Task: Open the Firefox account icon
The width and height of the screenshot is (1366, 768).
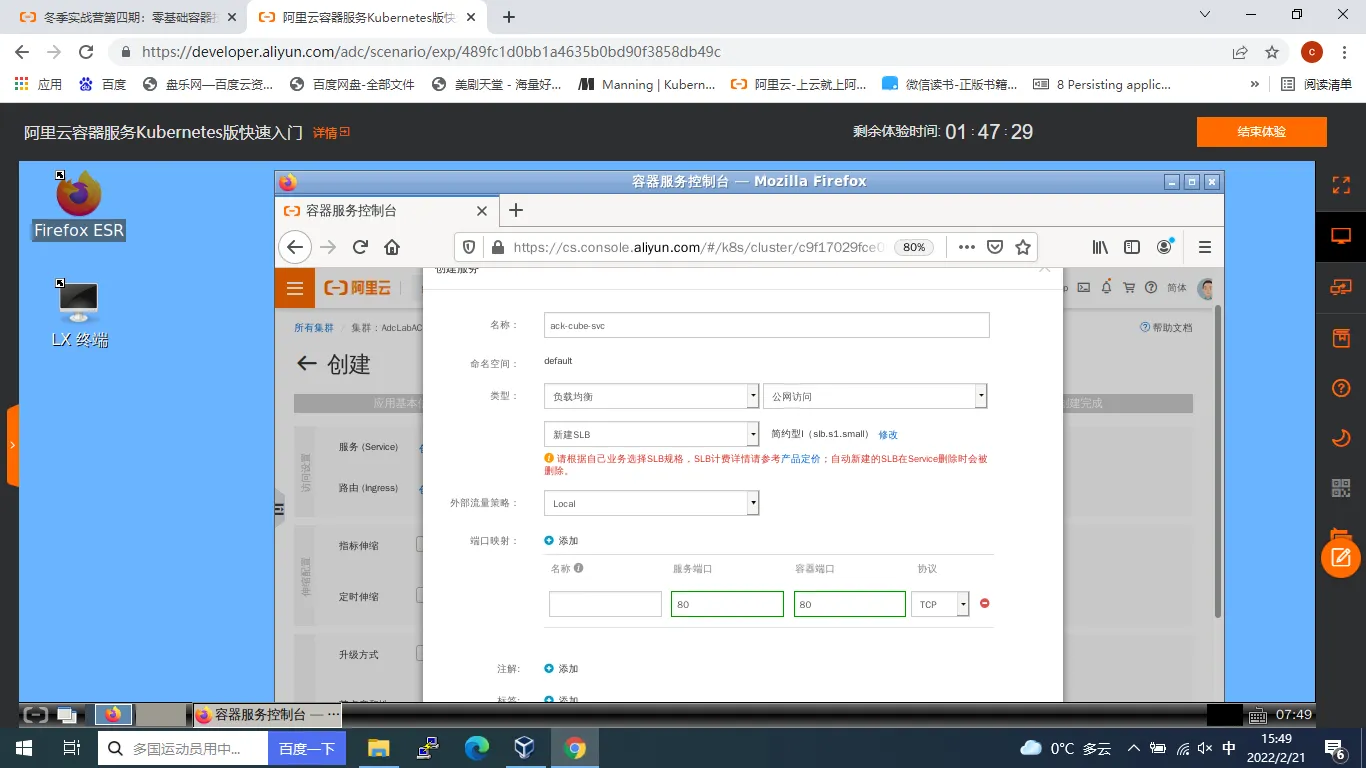Action: 1164,247
